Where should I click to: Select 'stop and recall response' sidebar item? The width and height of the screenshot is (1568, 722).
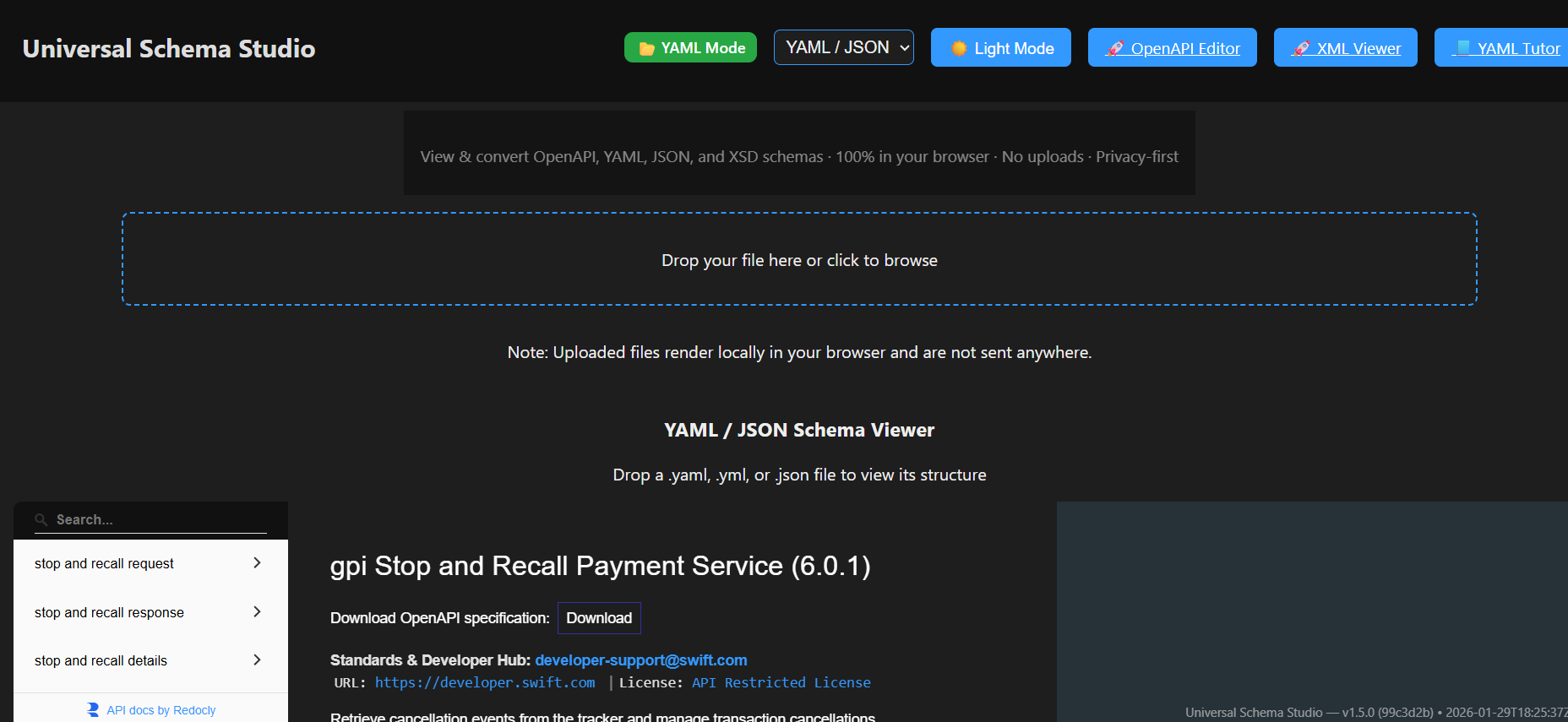point(150,612)
